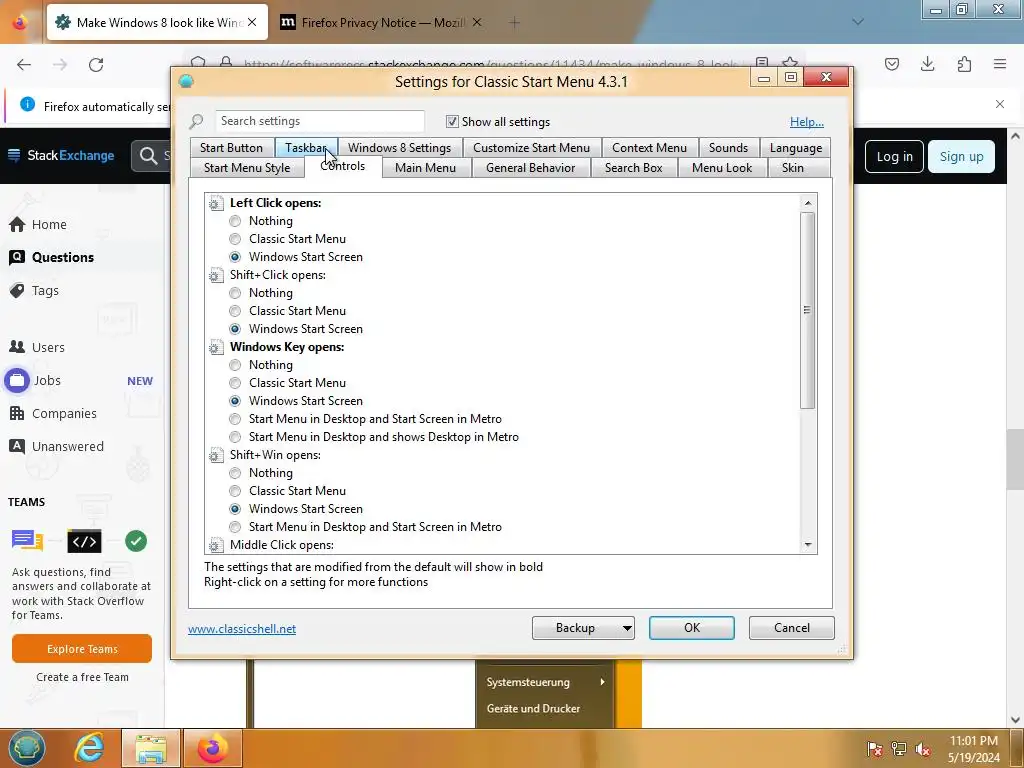Screen dimensions: 1024x768
Task: Switch to the Context Menu tab
Action: click(649, 148)
